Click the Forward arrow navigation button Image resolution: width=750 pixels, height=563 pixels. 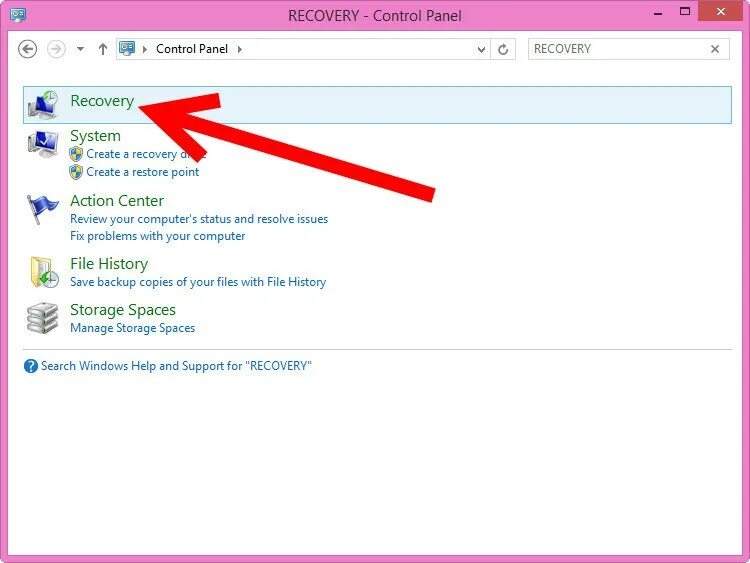pyautogui.click(x=56, y=49)
